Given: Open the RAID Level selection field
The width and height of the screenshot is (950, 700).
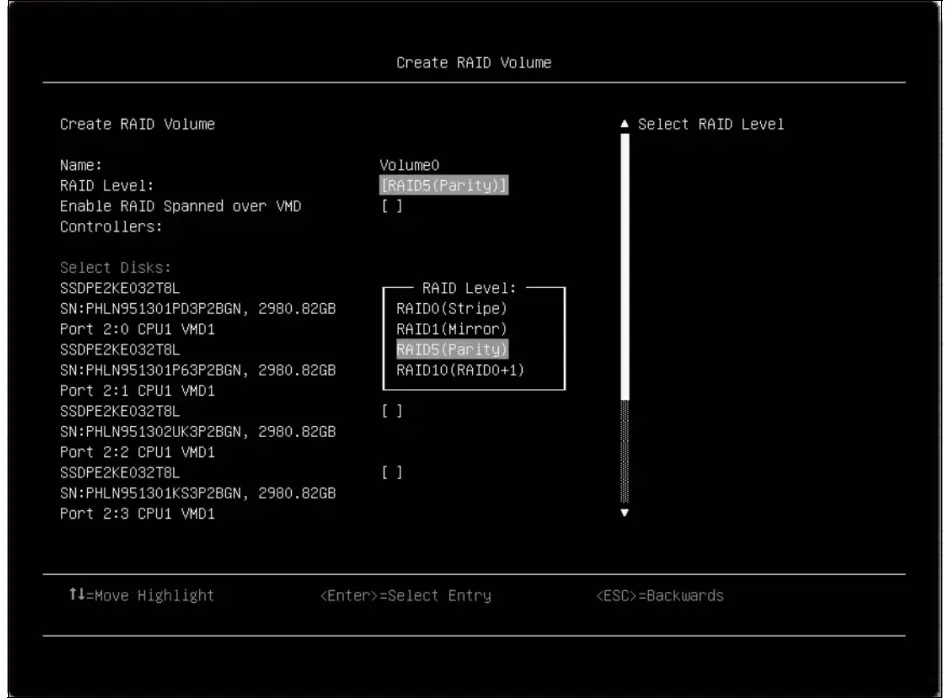Looking at the screenshot, I should tap(443, 185).
